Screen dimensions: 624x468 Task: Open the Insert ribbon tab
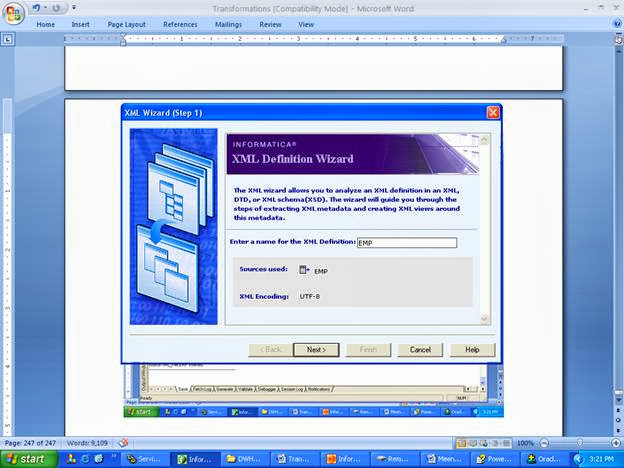click(x=80, y=25)
